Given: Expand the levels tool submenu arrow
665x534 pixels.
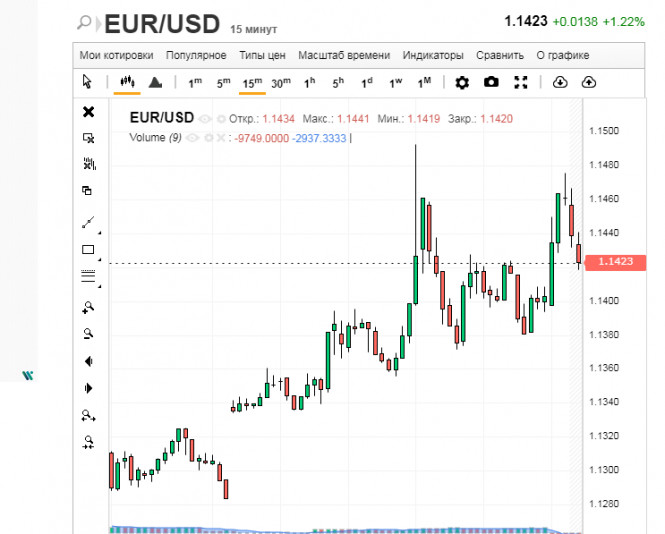Looking at the screenshot, I should tap(100, 287).
